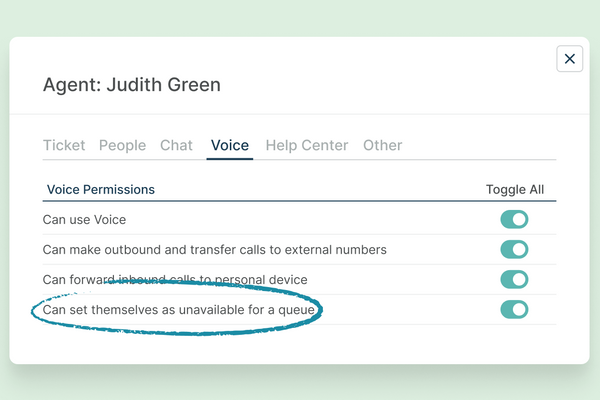Screen dimensions: 600x400
Task: Click the active Voice tab
Action: (229, 145)
